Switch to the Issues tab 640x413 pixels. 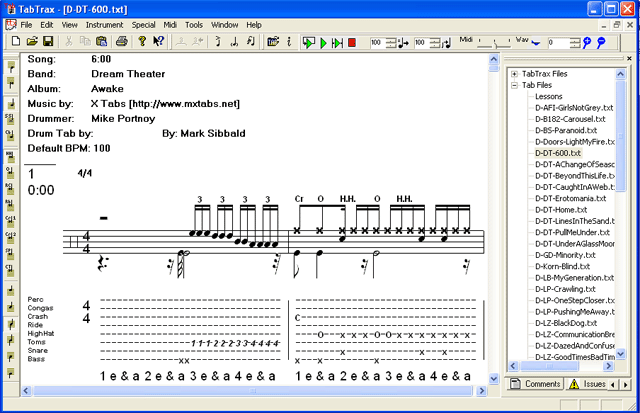pyautogui.click(x=587, y=384)
